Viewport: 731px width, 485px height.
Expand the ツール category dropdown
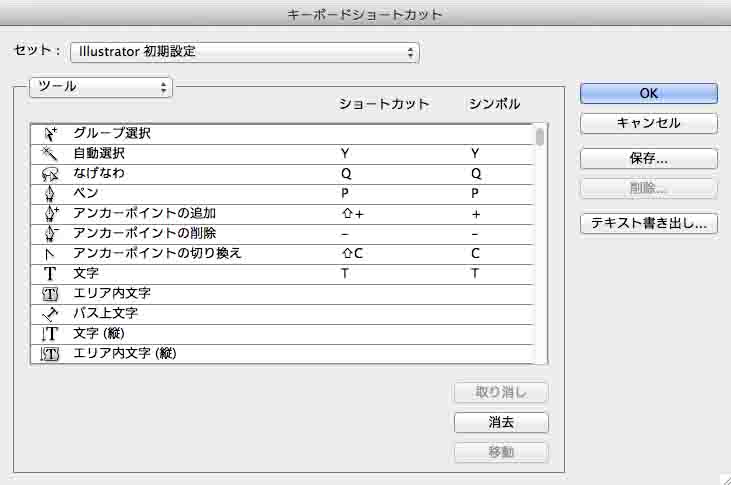[x=102, y=87]
